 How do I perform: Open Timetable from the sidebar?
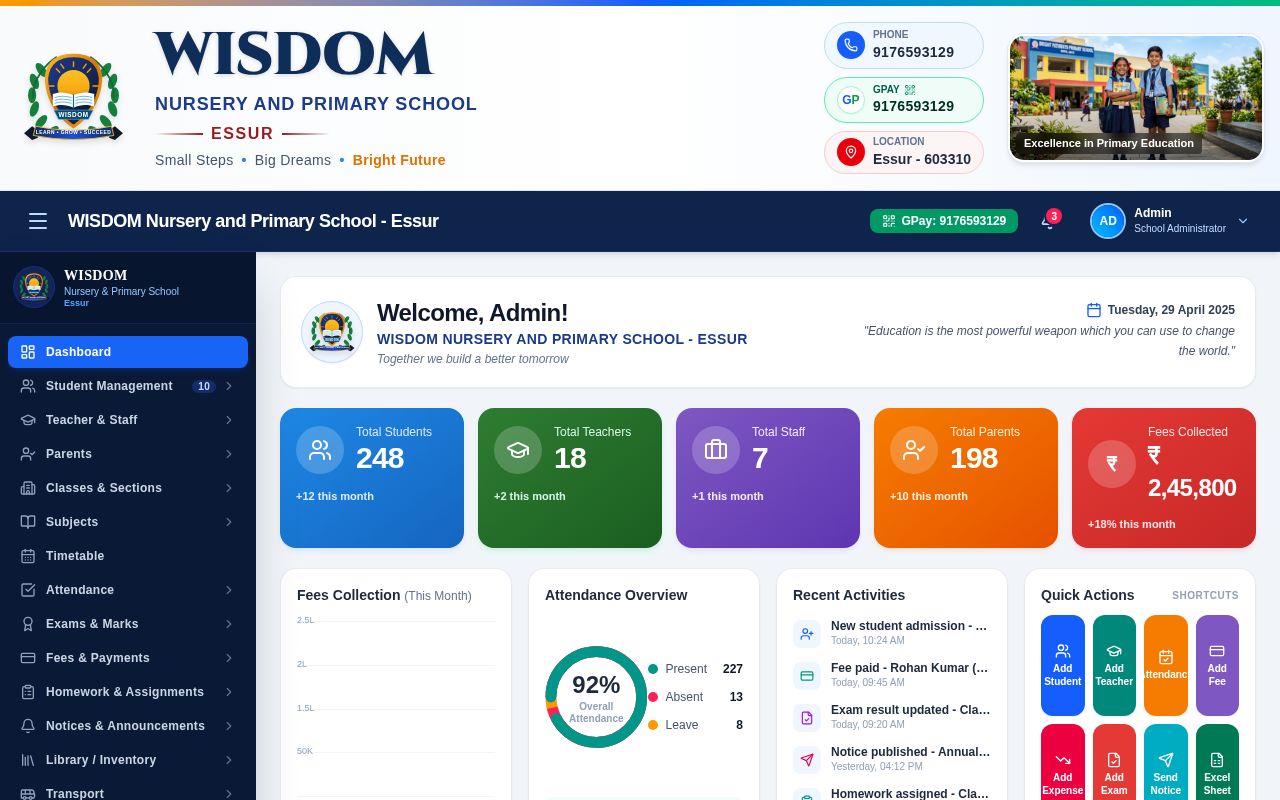click(128, 556)
